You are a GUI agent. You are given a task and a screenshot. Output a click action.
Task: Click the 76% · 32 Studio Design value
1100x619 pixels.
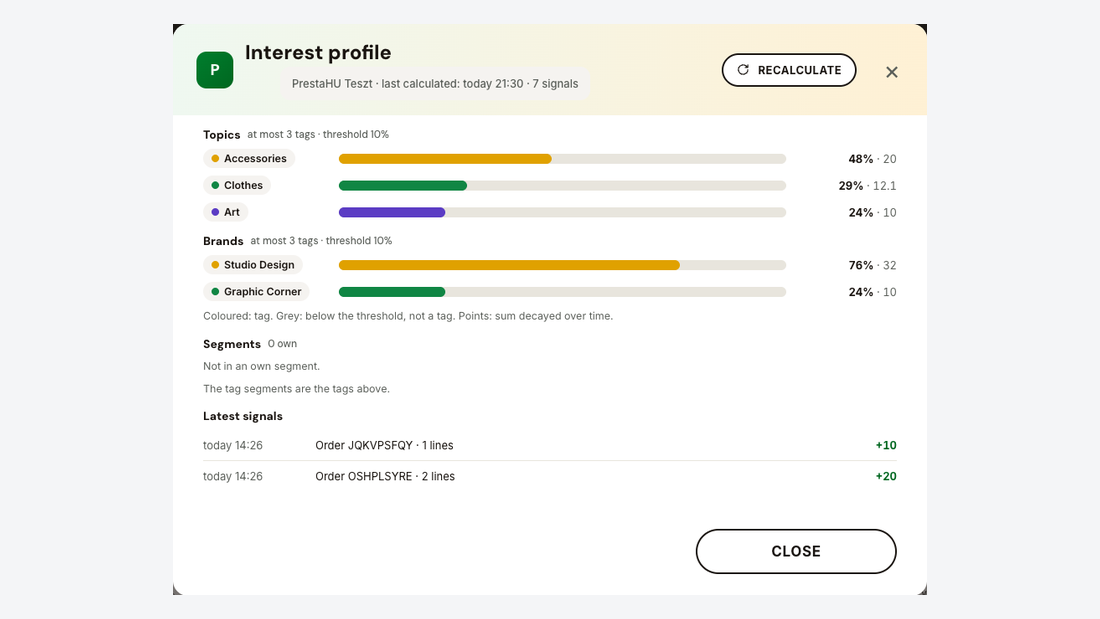pyautogui.click(x=872, y=265)
